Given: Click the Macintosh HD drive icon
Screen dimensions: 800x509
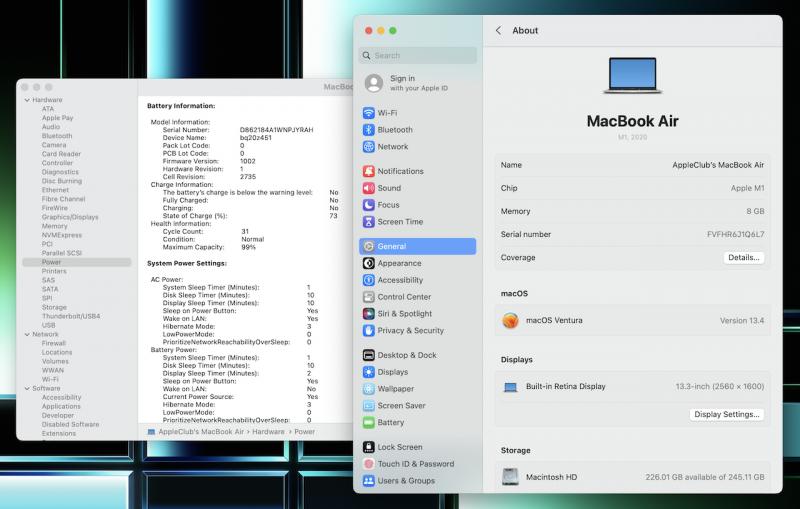Looking at the screenshot, I should coord(510,476).
